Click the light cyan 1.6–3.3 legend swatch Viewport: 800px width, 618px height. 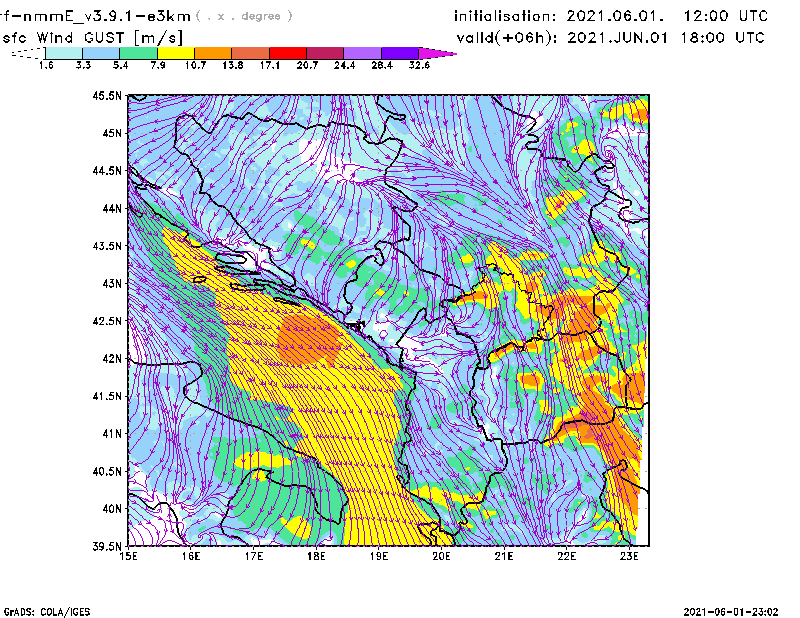(x=64, y=53)
